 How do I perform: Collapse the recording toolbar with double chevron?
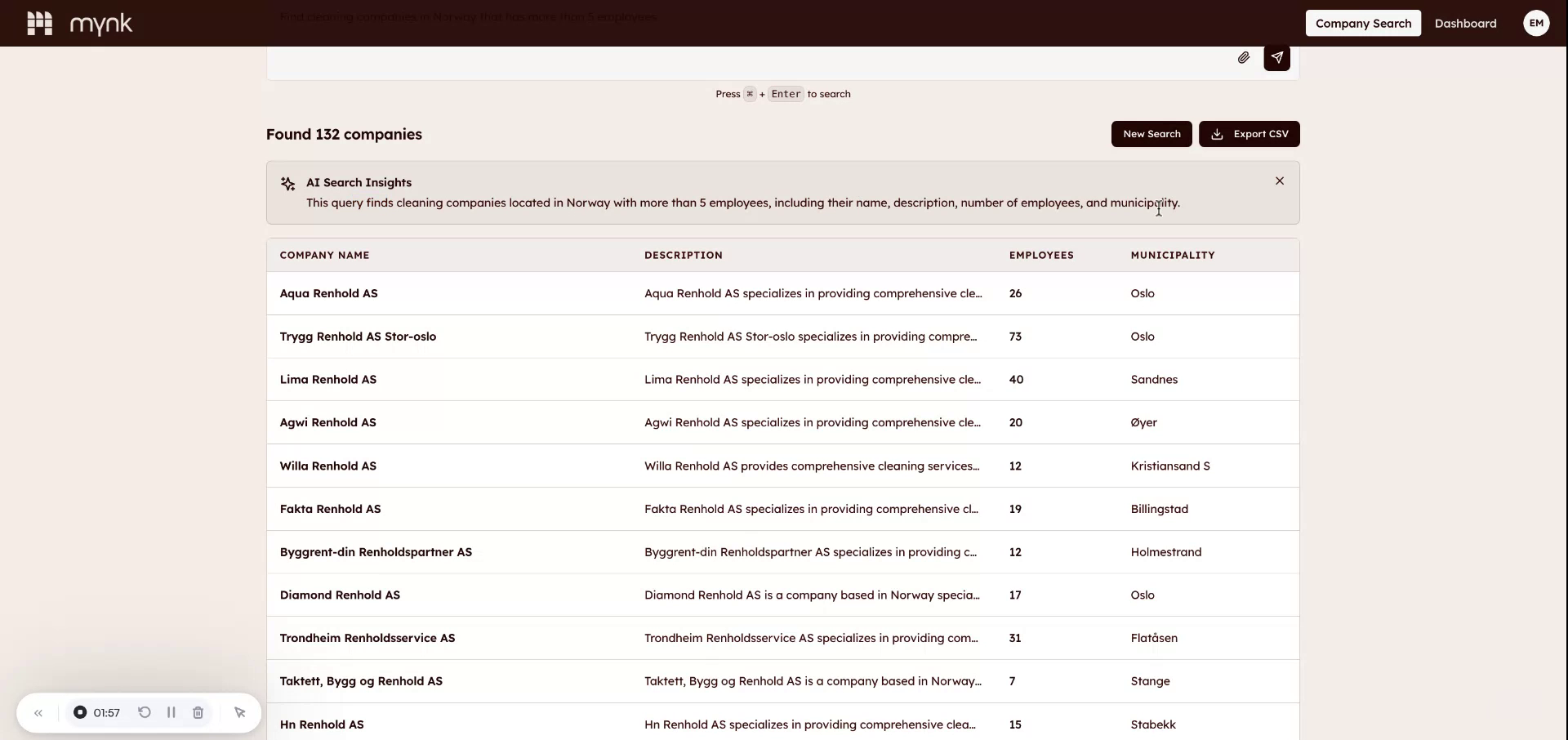[x=38, y=712]
